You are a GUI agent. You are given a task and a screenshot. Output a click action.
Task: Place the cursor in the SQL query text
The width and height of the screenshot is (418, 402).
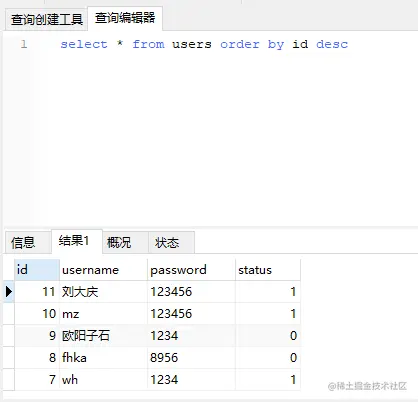point(204,44)
